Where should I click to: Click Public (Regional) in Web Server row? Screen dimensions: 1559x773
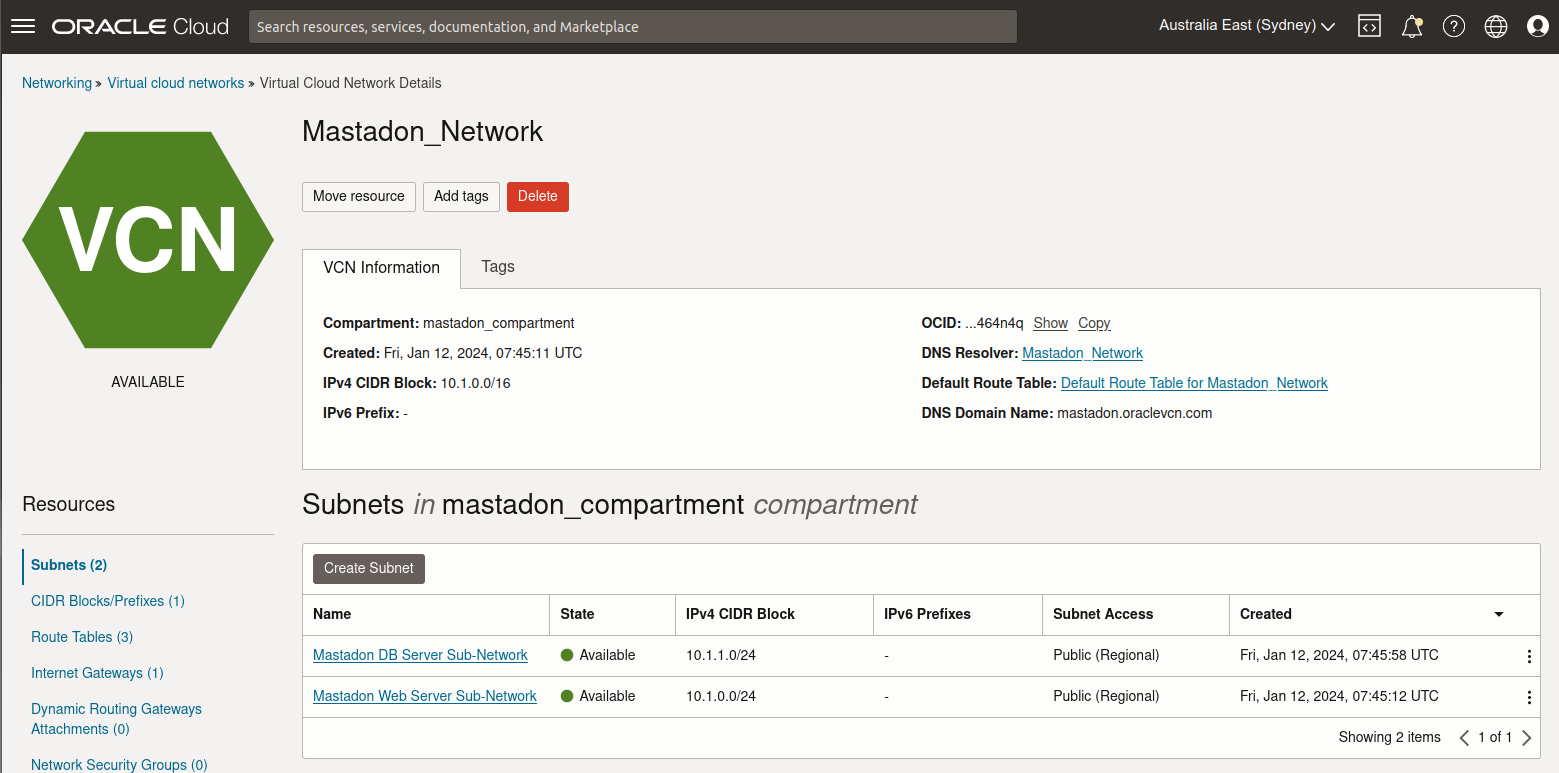pyautogui.click(x=1106, y=696)
